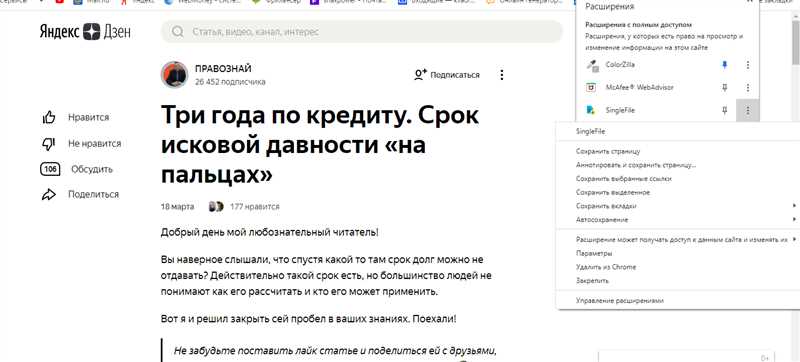Expand site data access submenu
Viewport: 800px width, 362px height.
click(x=678, y=239)
